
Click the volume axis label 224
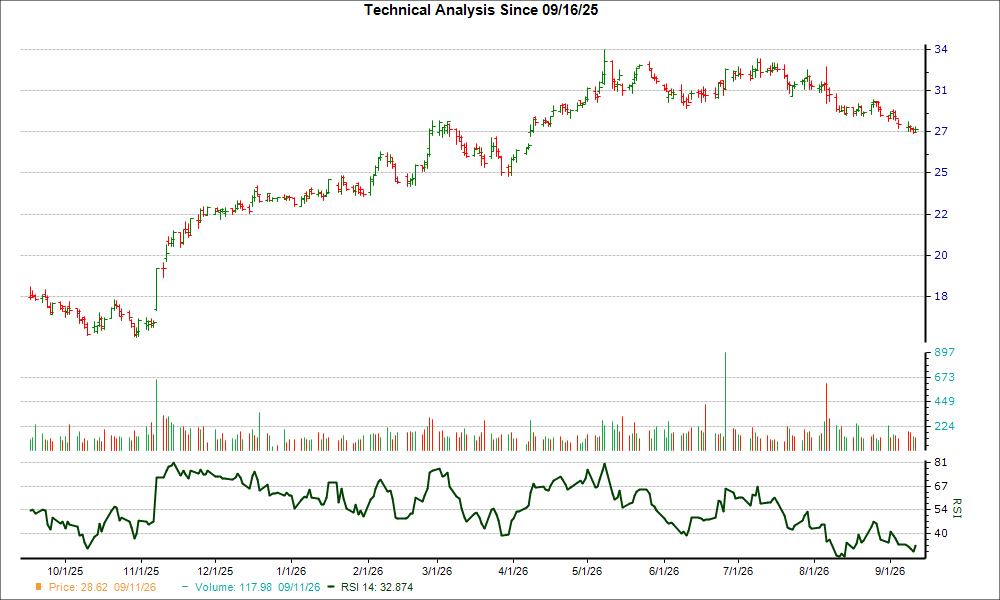[945, 427]
